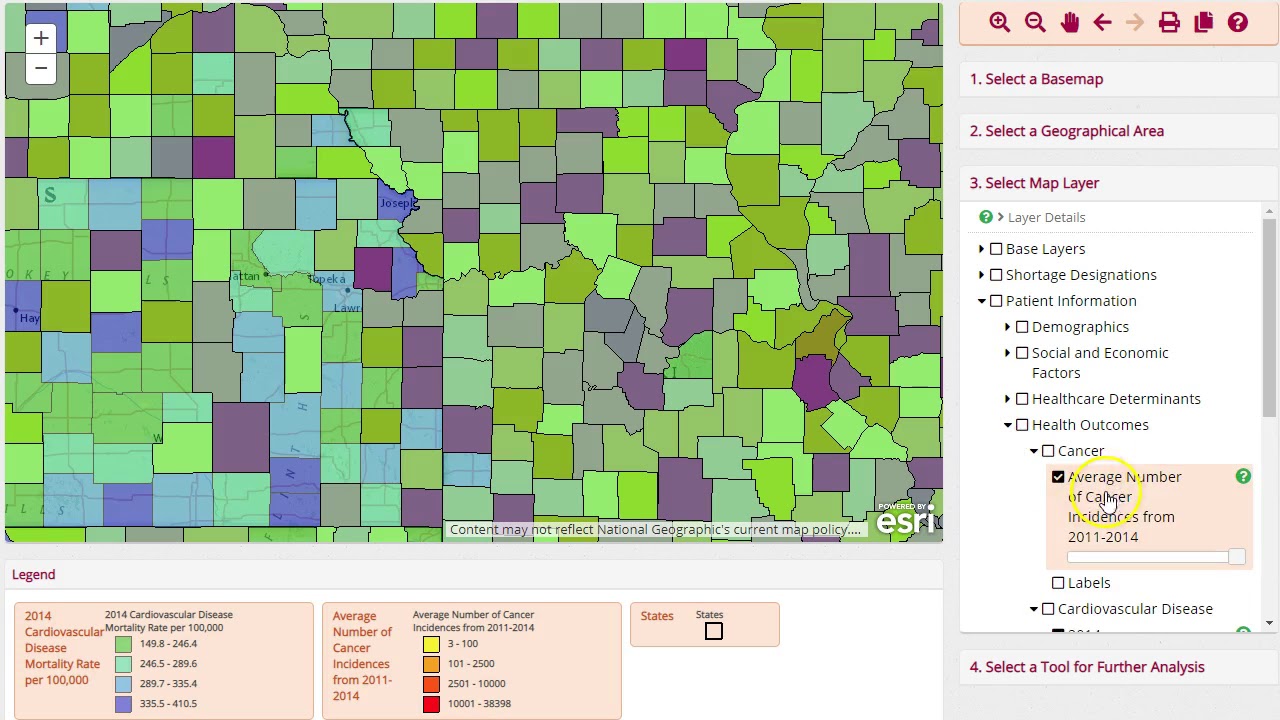Click red 10001 - 38398 legend swatch
The image size is (1280, 720).
pos(431,704)
